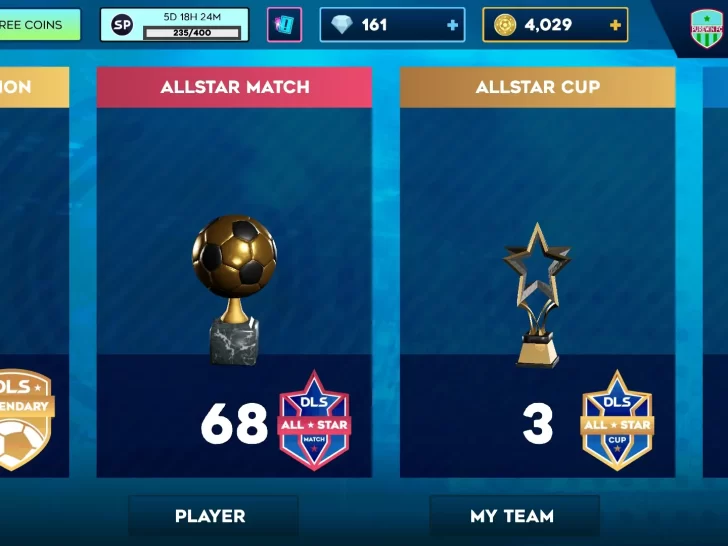Click the 4,029 coins balance
This screenshot has height=546, width=728.
pos(548,25)
